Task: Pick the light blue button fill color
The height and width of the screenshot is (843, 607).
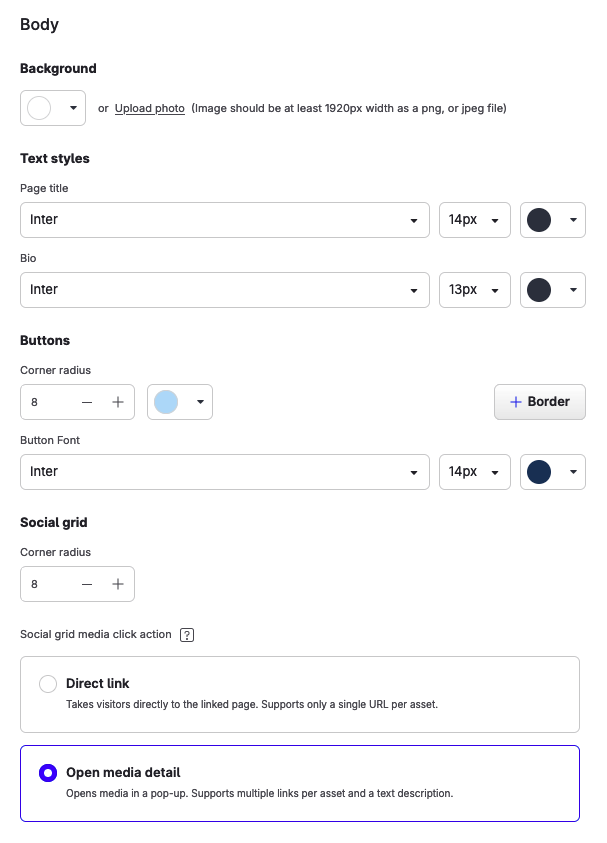Action: 179,402
